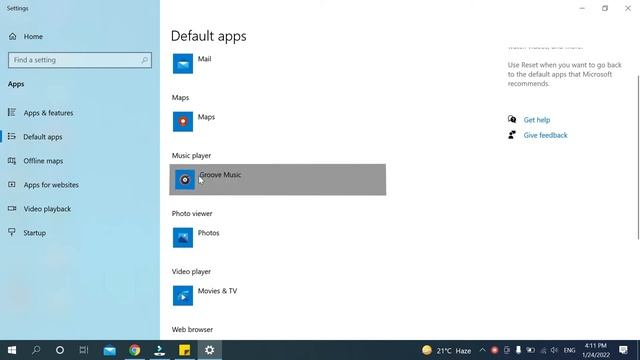640x360 pixels.
Task: Change the Photos default photo viewer
Action: [278, 238]
